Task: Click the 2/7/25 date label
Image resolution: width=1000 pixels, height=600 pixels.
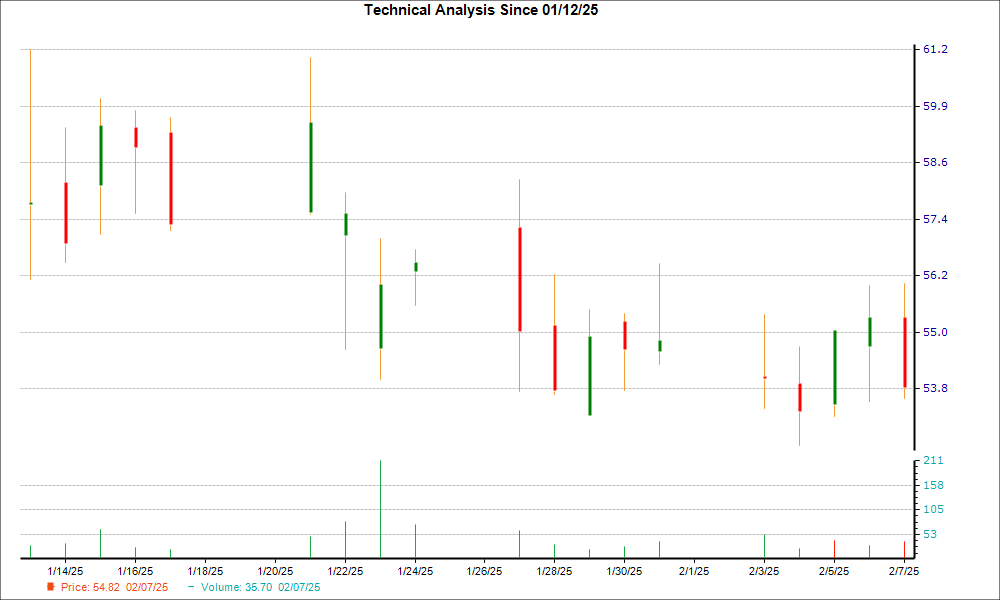Action: coord(904,571)
